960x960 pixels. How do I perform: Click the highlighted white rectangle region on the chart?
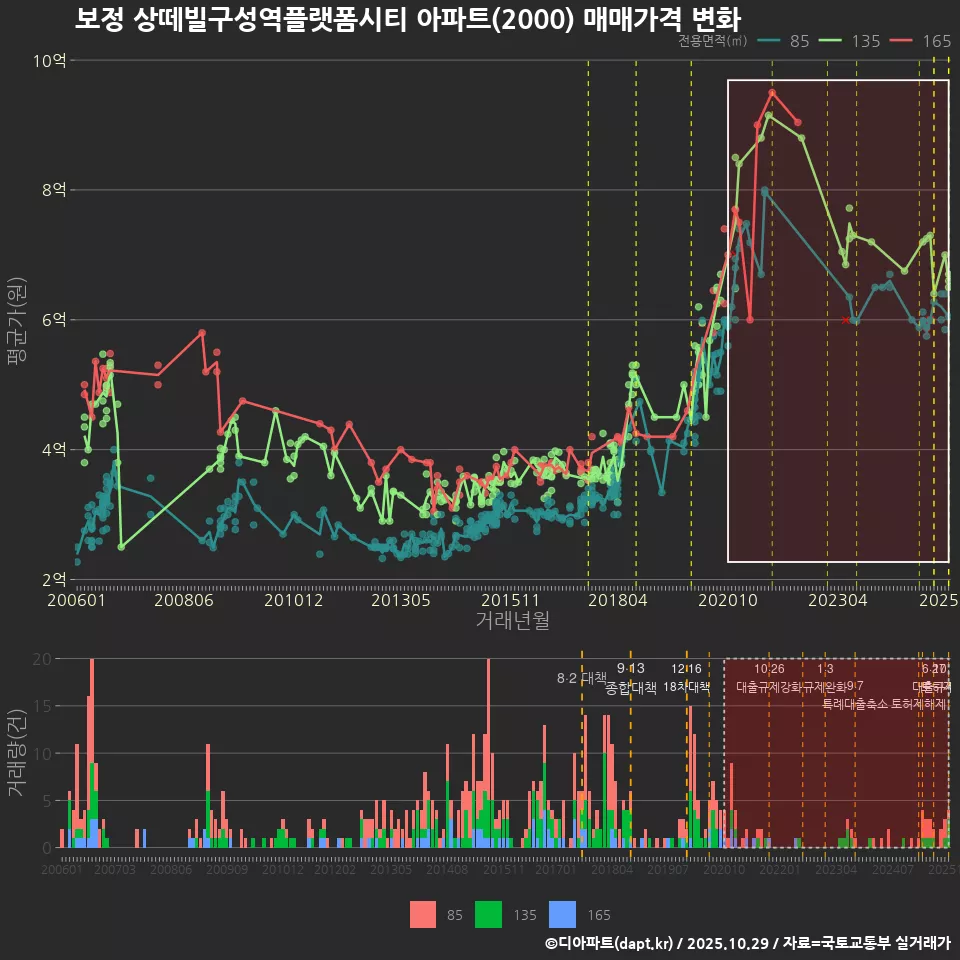tap(840, 320)
